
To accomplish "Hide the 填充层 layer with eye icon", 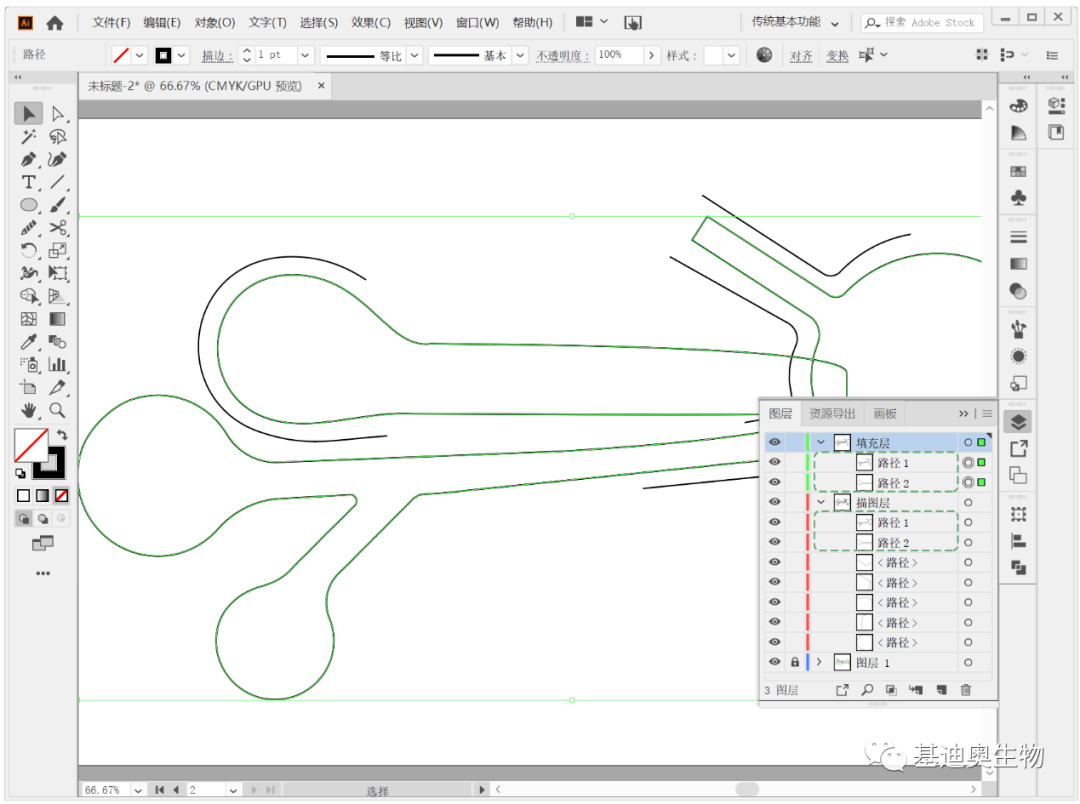I will click(x=775, y=442).
